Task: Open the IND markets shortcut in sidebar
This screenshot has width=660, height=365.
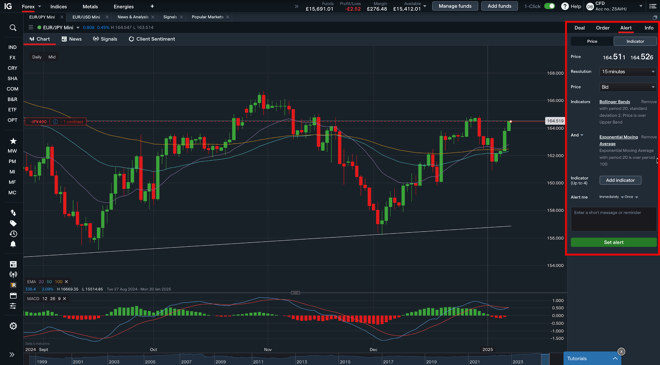Action: (12, 47)
